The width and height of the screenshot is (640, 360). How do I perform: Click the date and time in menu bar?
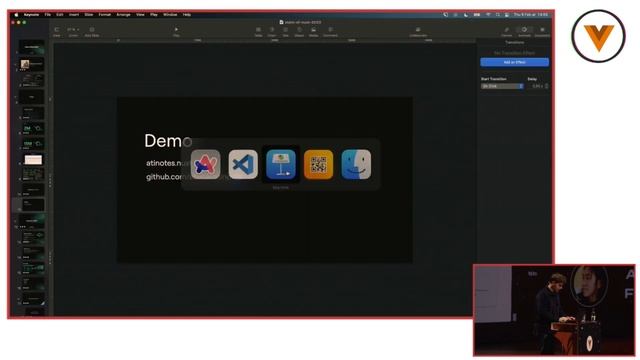point(531,15)
